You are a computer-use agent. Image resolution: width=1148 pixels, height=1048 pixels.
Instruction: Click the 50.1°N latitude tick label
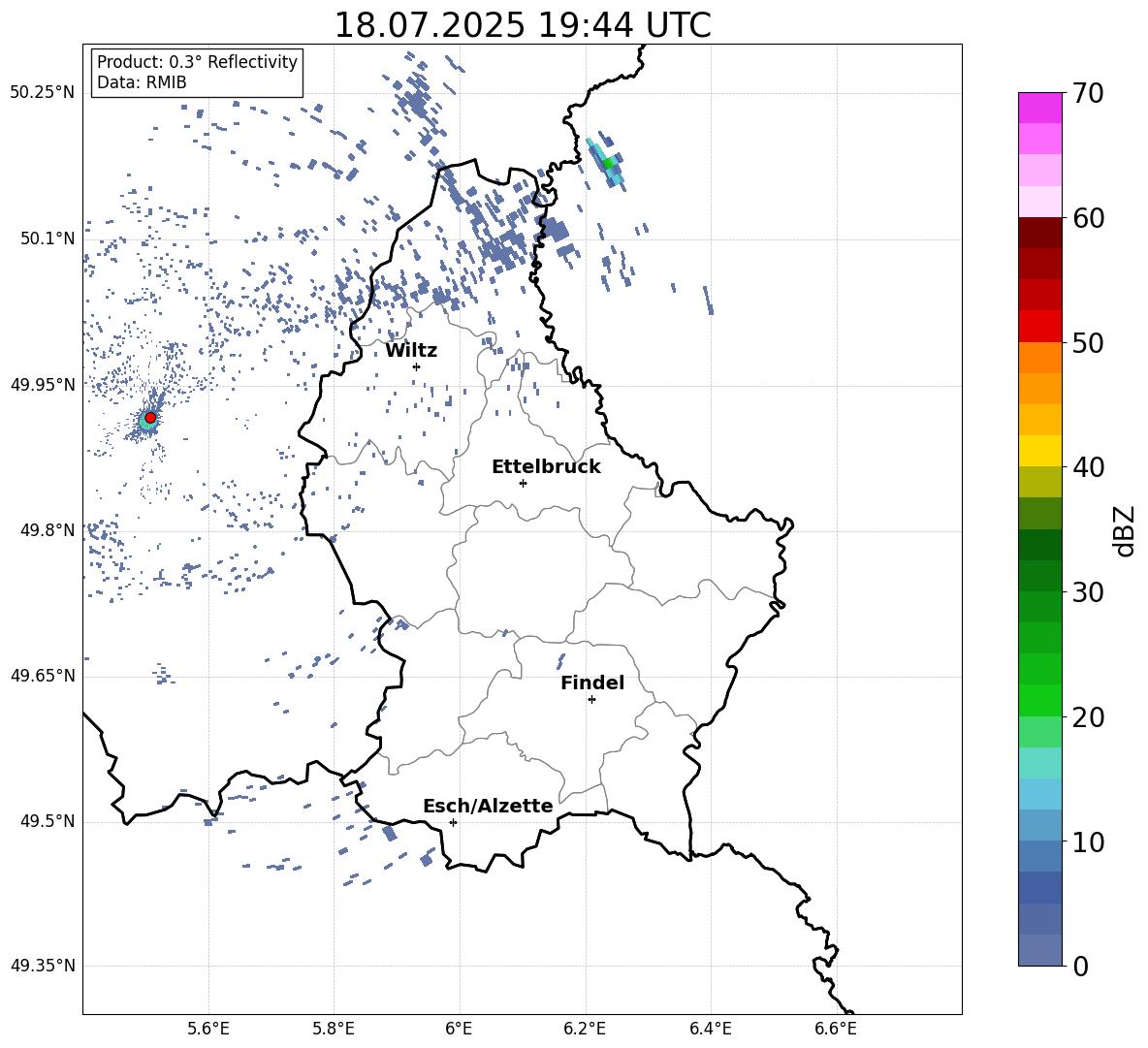coord(48,238)
